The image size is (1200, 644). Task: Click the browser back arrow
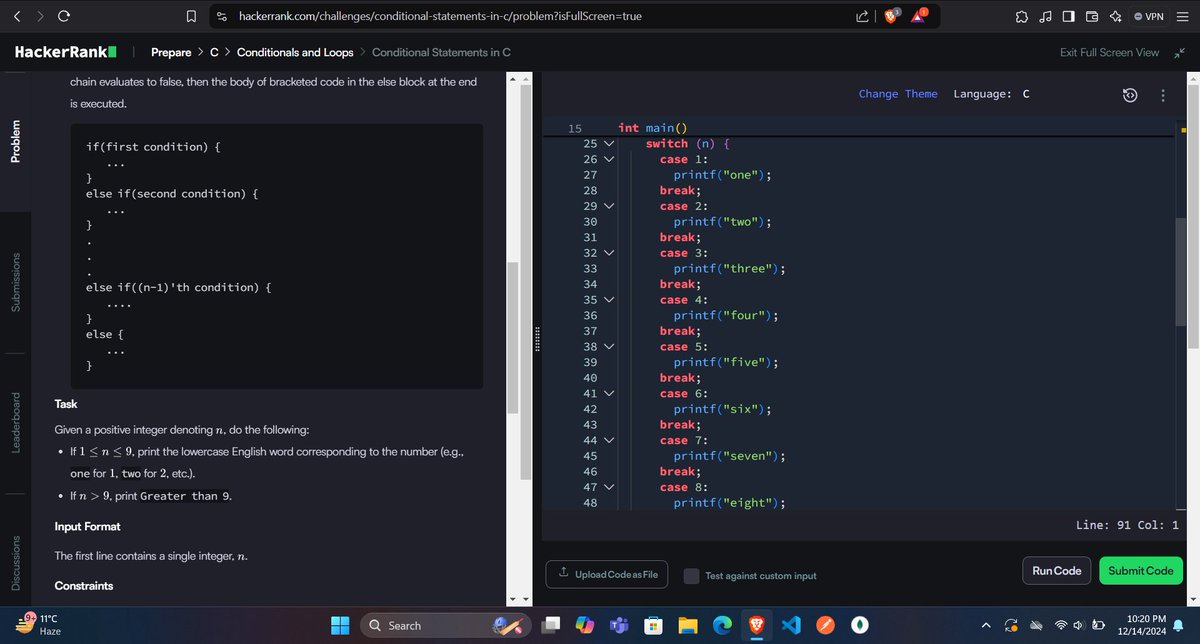pyautogui.click(x=17, y=16)
